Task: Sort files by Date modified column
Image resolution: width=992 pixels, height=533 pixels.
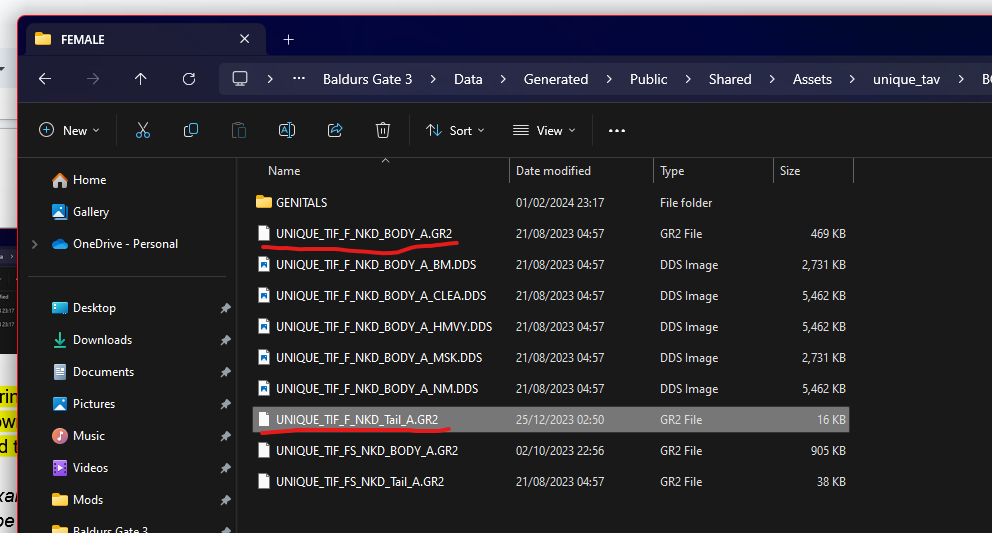Action: (x=553, y=171)
